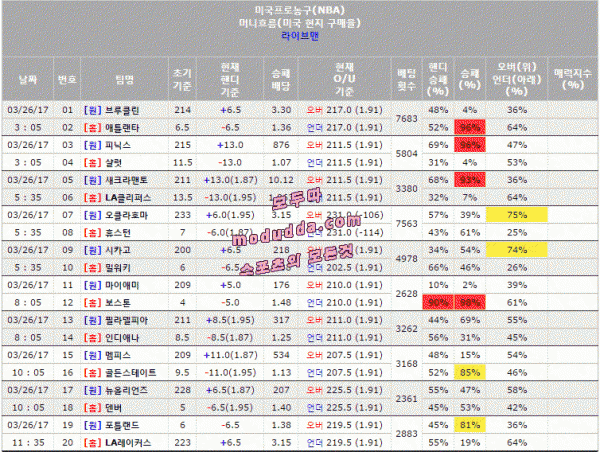Screen dimensions: 600x452
Task: Click the yellow 75% cell in 오클라호마 row
Action: (517, 215)
